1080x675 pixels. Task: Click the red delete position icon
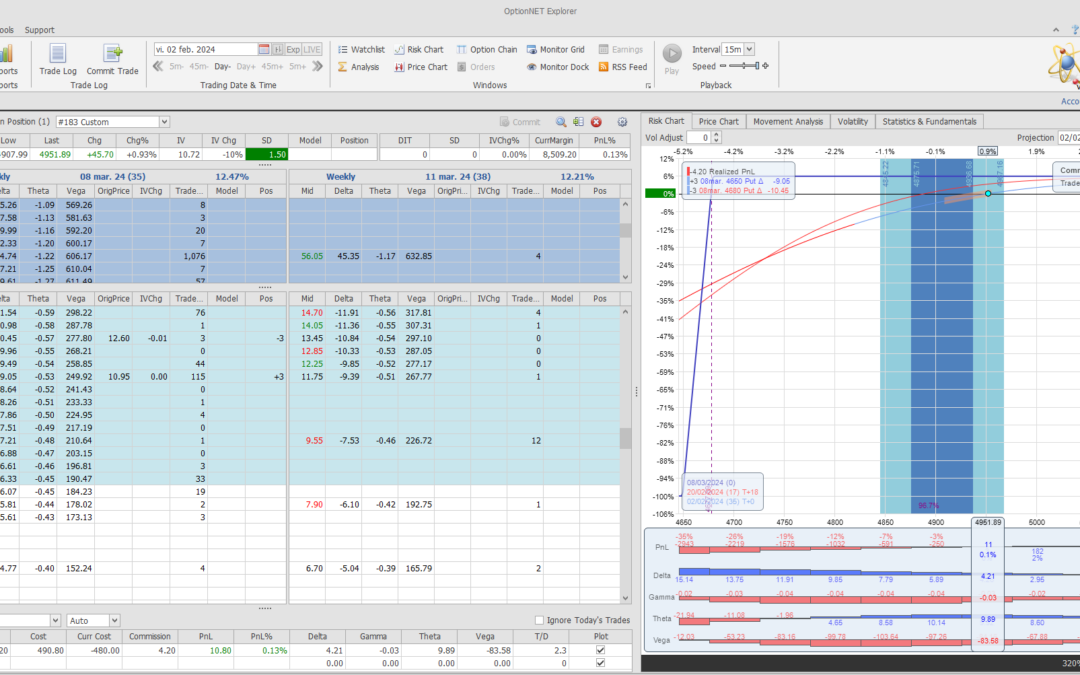pyautogui.click(x=596, y=122)
